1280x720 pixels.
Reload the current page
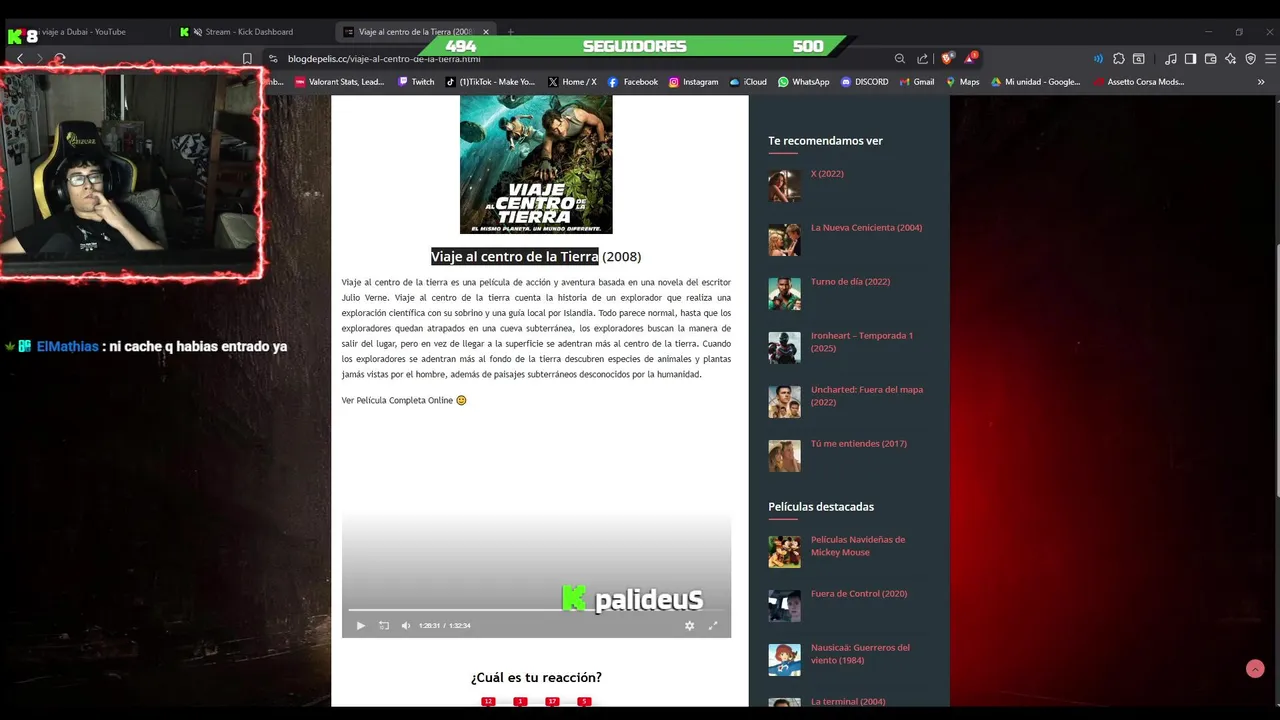[x=60, y=59]
